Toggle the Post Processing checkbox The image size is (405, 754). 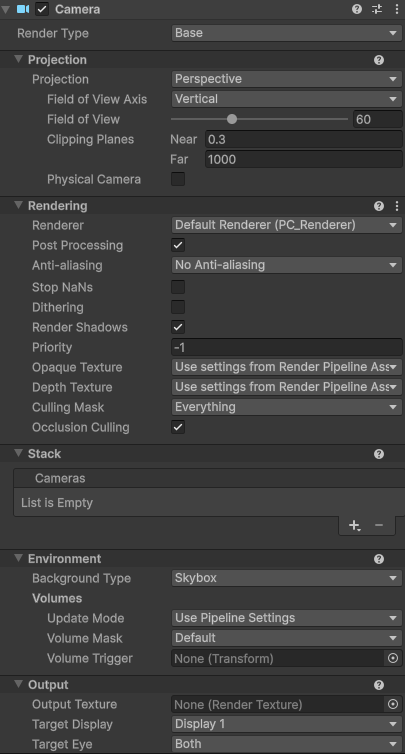click(178, 245)
